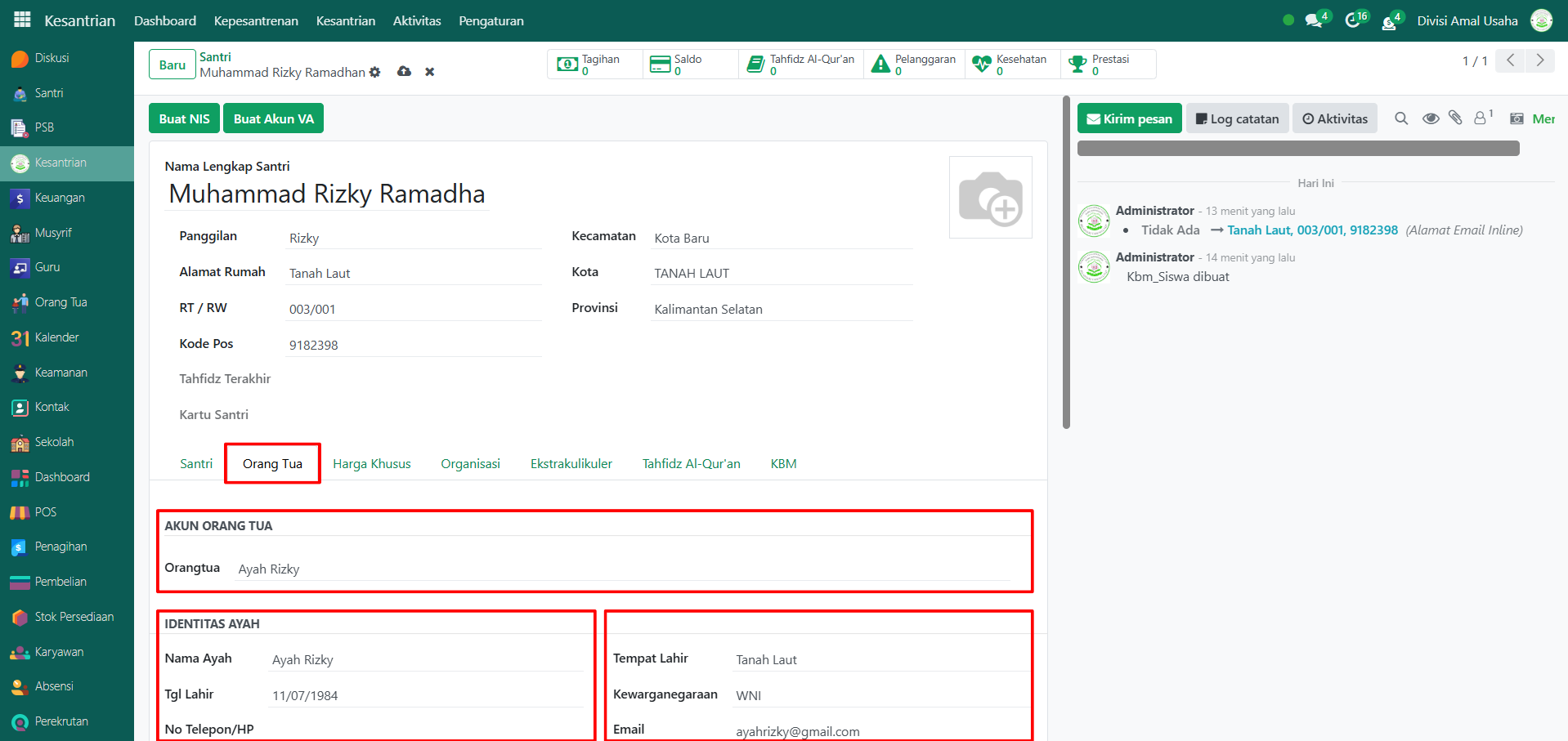
Task: Open the followers icon in chatter
Action: point(1481,118)
